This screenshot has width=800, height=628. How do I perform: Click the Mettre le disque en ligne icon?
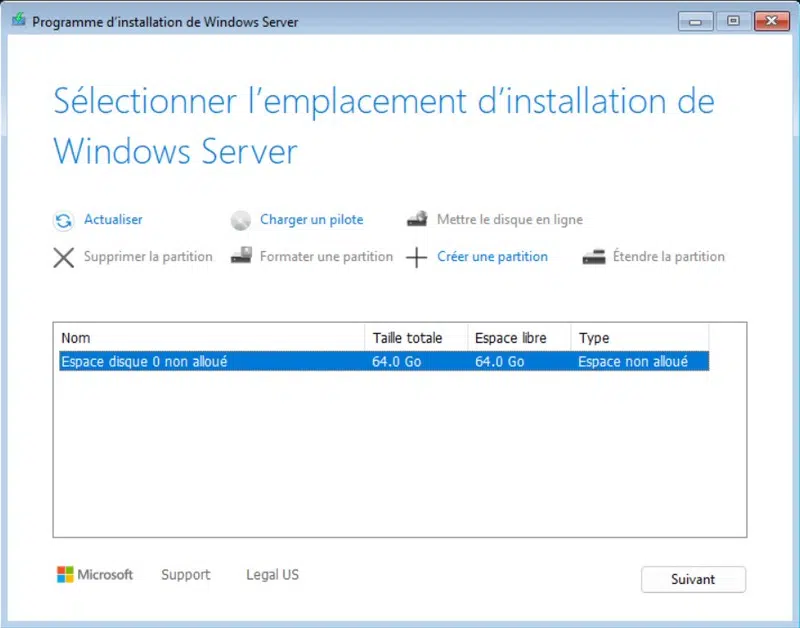pos(417,219)
